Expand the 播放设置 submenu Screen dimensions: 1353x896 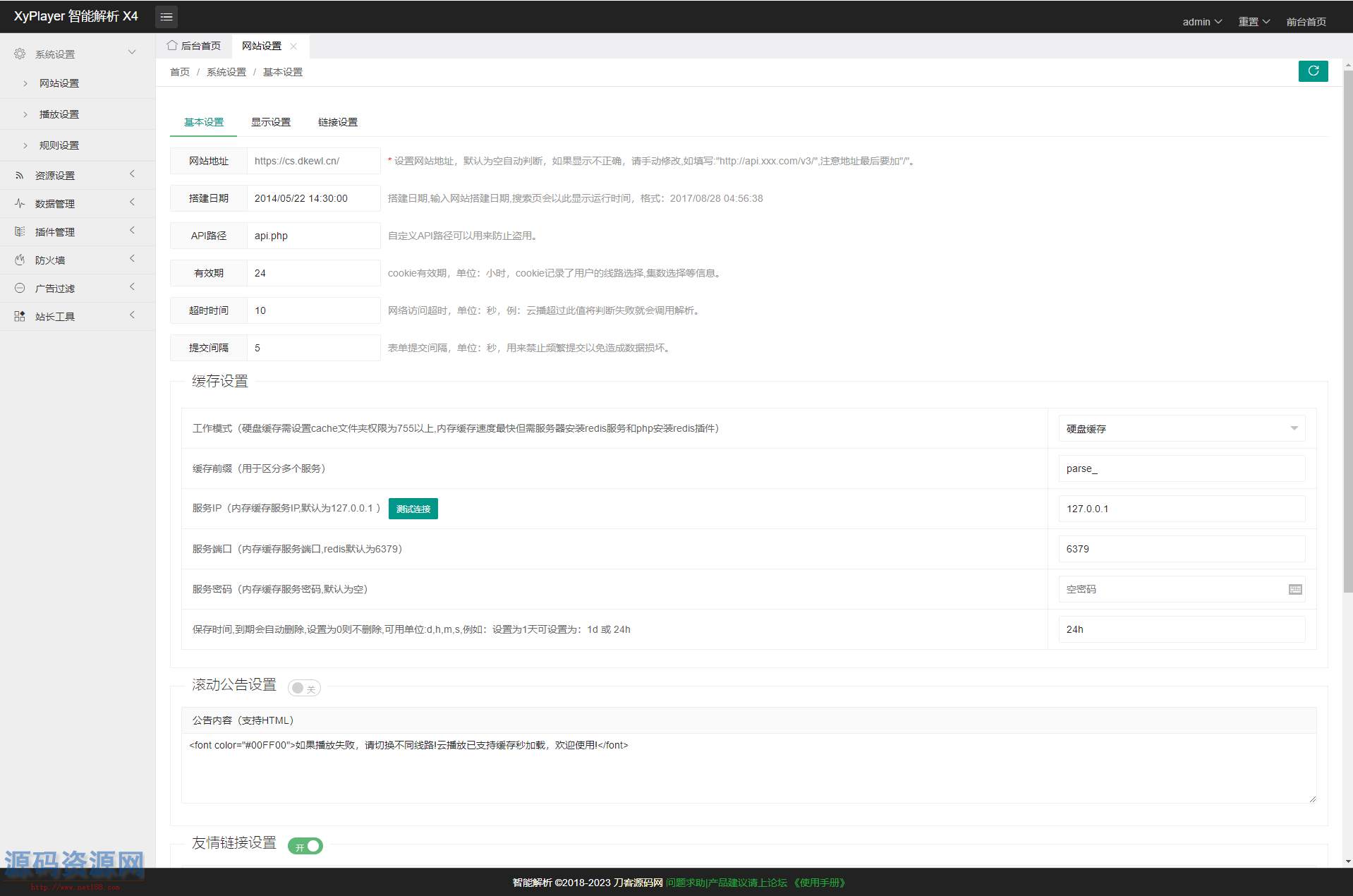pyautogui.click(x=59, y=114)
